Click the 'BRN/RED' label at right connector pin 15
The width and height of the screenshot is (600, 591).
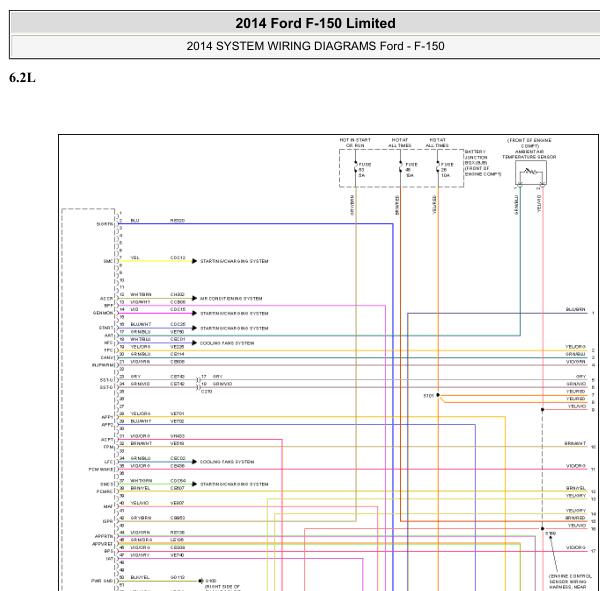coord(576,518)
